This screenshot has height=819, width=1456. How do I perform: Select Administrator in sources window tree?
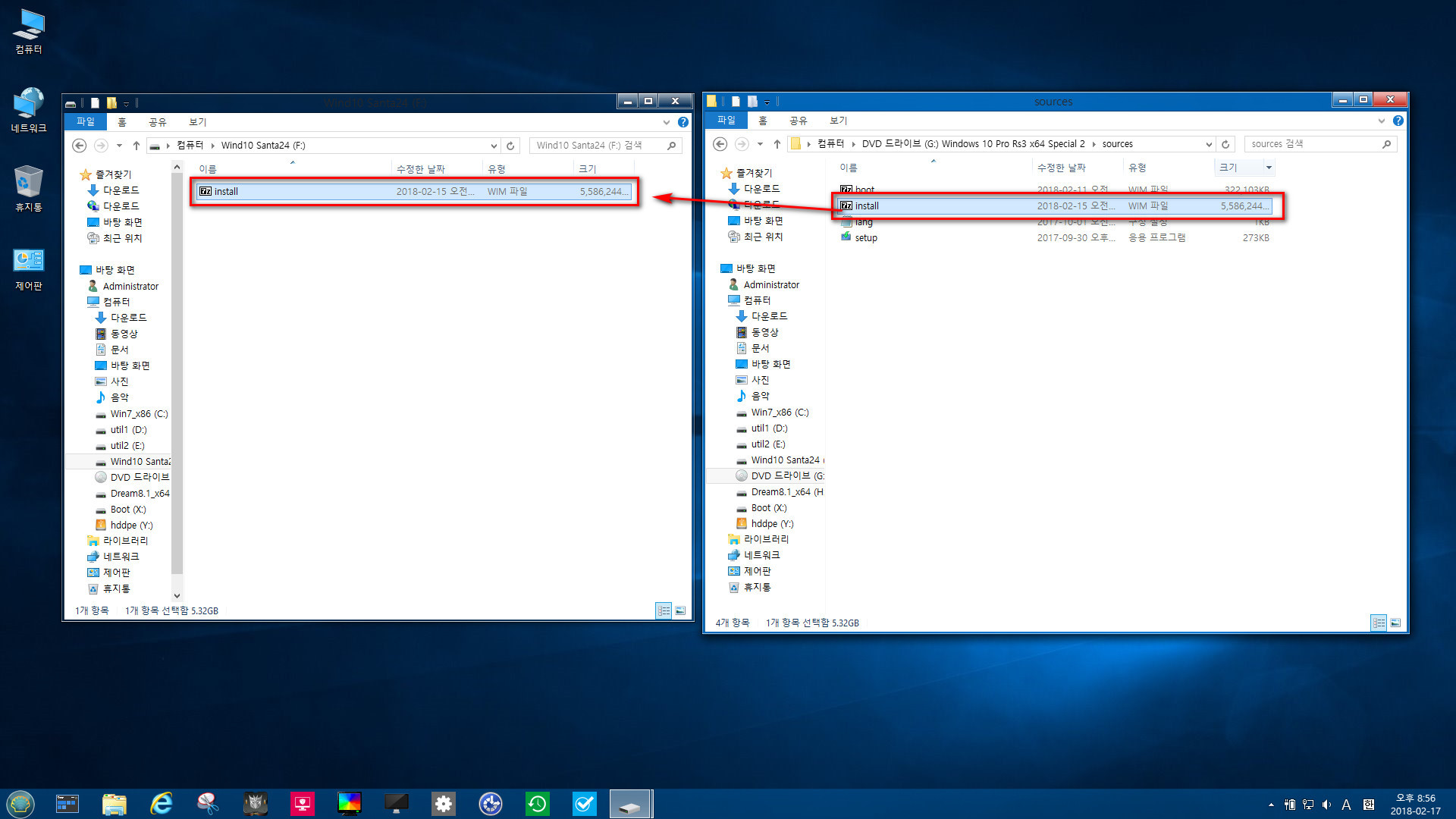point(771,285)
